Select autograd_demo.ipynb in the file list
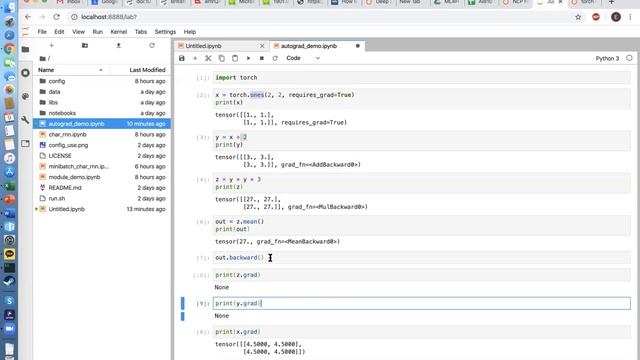 (102, 124)
